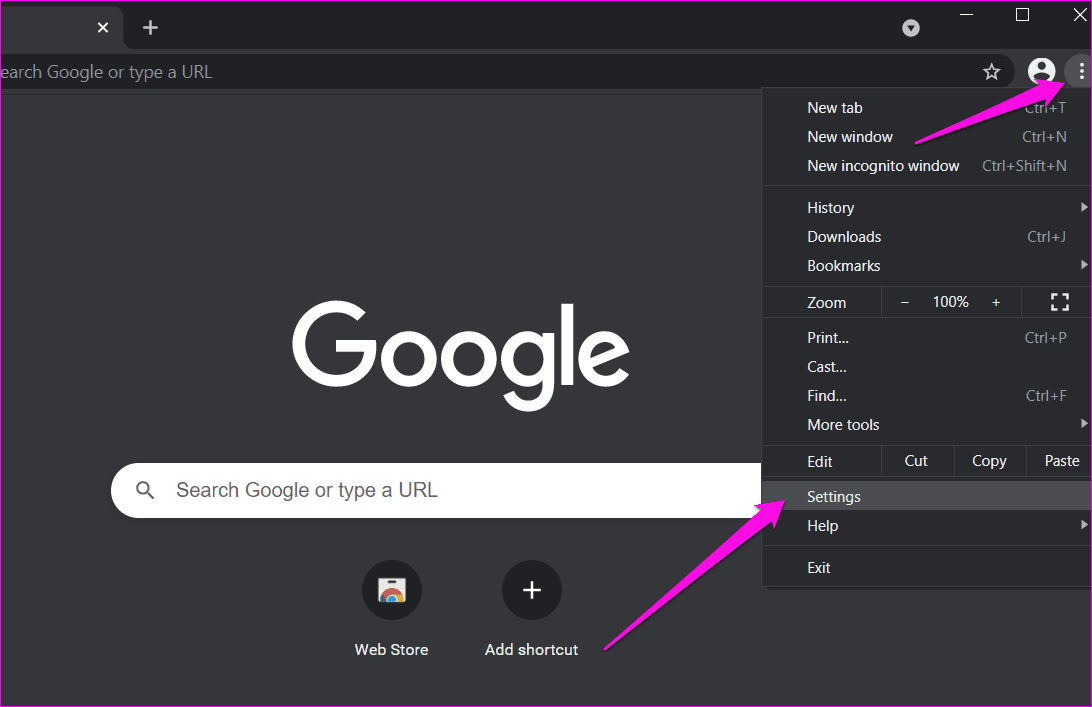Screen dimensions: 1092x707
Task: Open Settings from the Chrome menu
Action: [927, 497]
